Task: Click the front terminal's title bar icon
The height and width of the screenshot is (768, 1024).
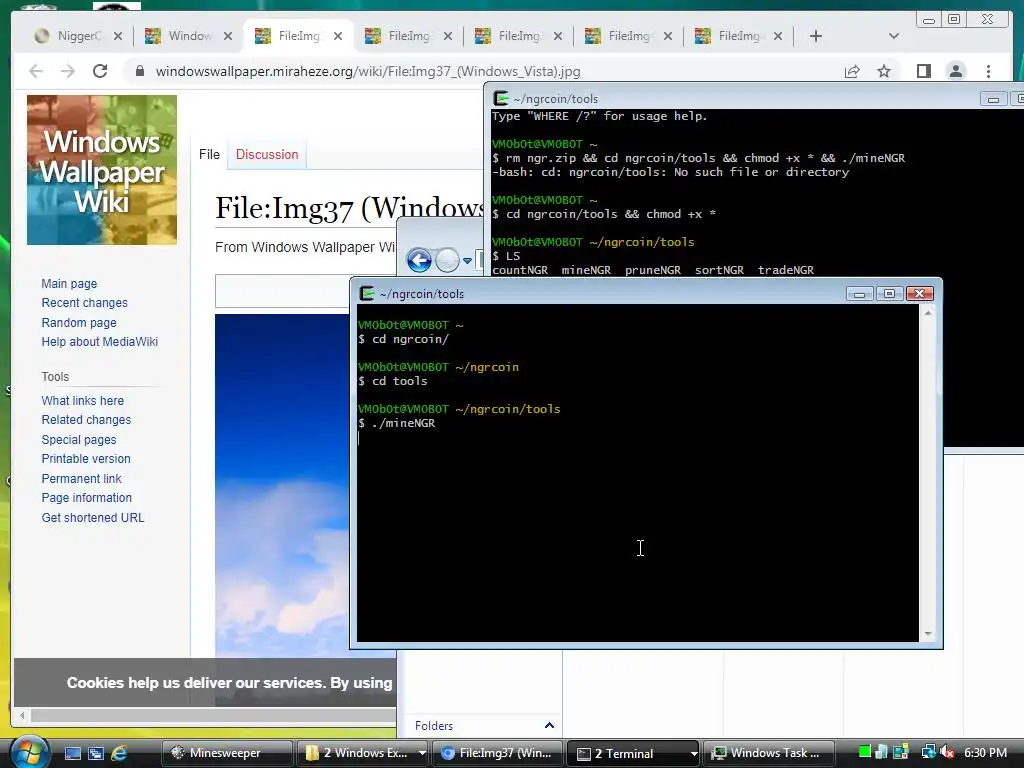Action: click(367, 294)
